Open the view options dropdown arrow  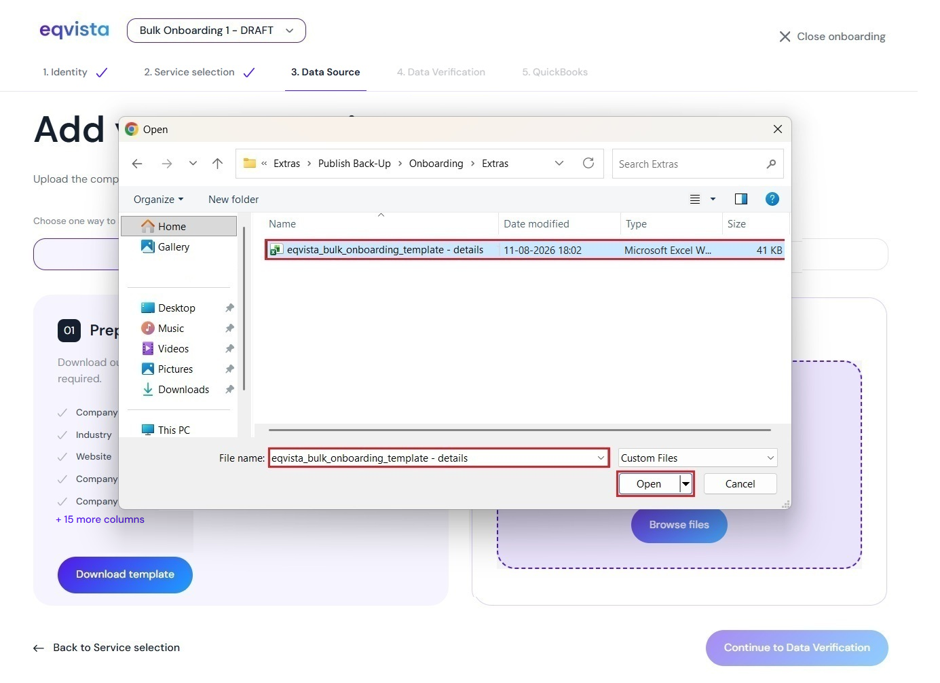713,199
